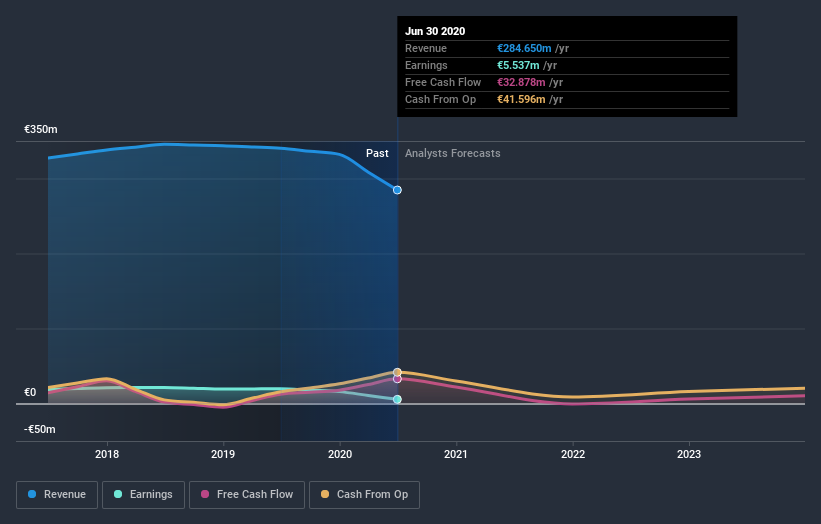
Task: Toggle the Earnings legend series
Action: 143,495
